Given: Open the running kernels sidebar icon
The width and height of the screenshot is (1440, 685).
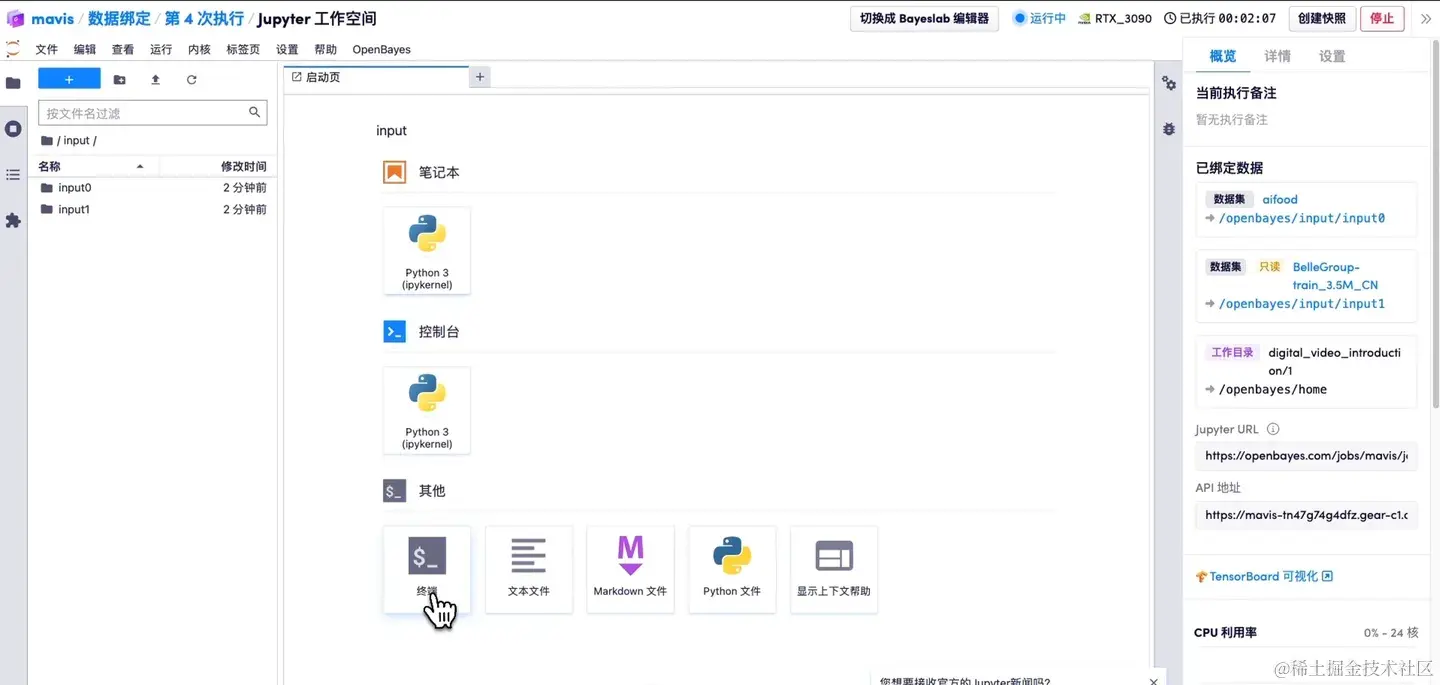Looking at the screenshot, I should [x=13, y=129].
